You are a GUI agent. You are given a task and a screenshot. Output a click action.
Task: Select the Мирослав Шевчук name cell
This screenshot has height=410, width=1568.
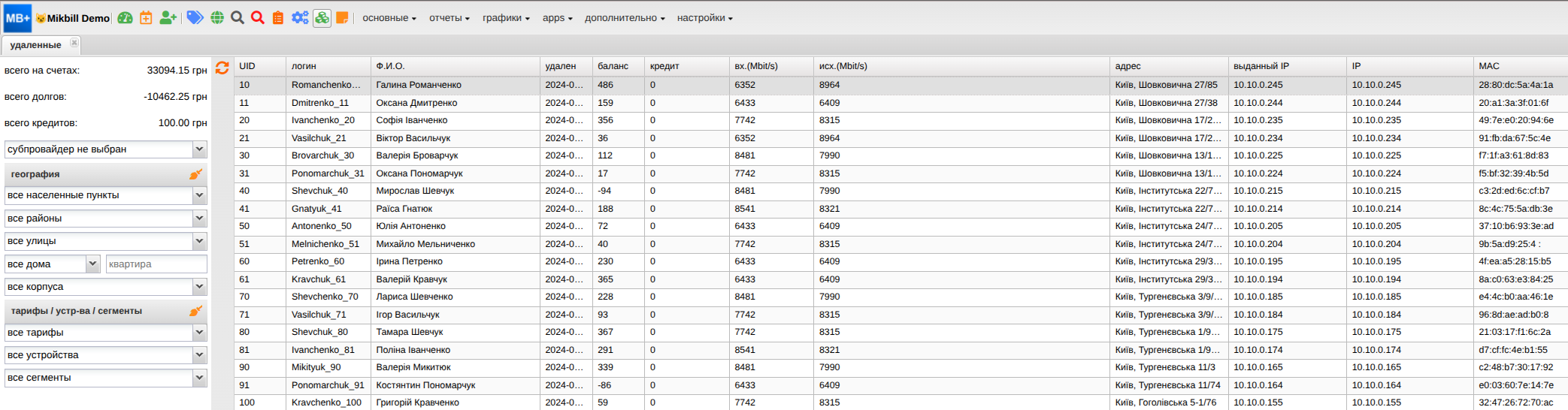pos(456,191)
